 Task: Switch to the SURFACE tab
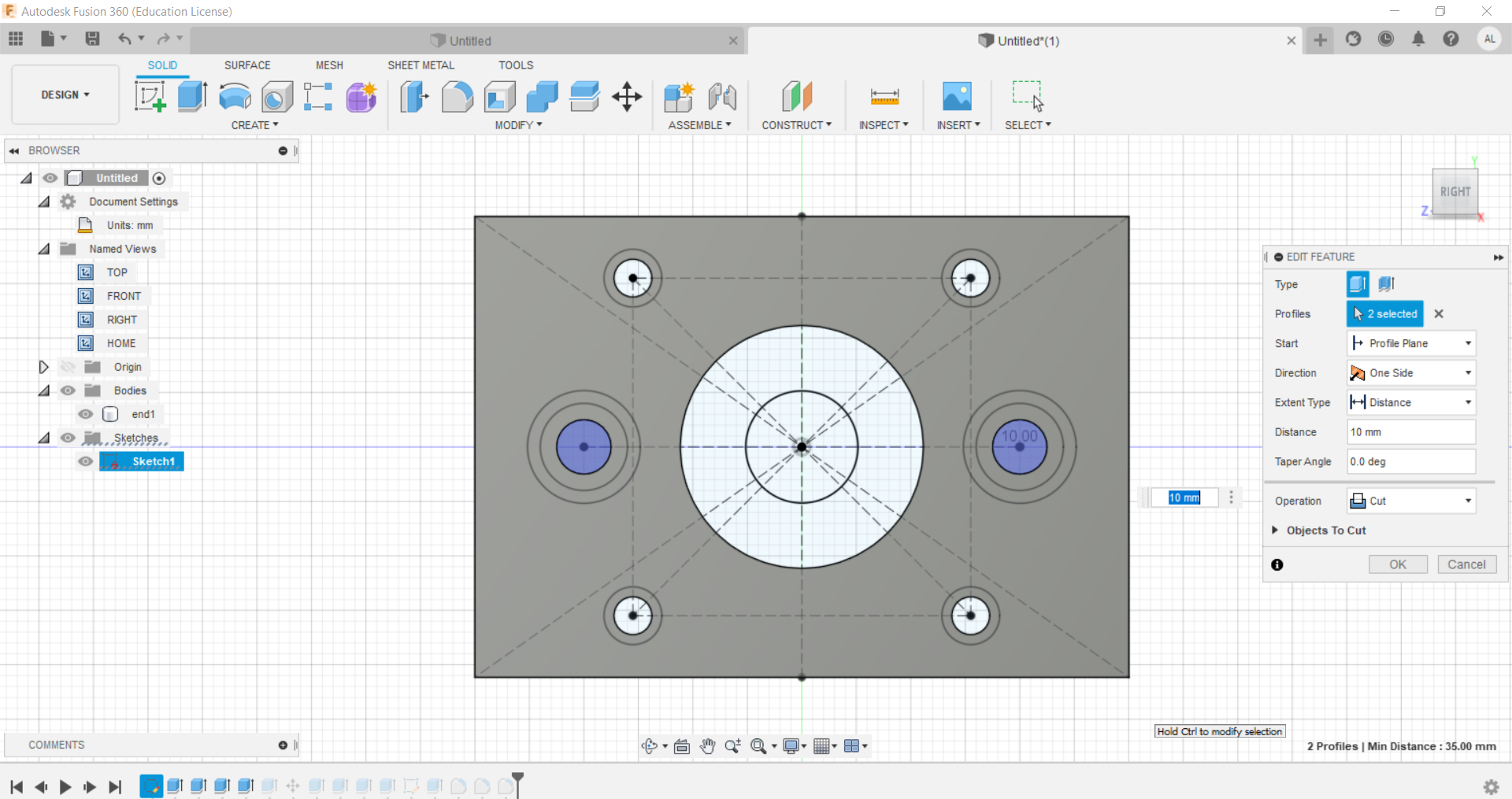(246, 65)
